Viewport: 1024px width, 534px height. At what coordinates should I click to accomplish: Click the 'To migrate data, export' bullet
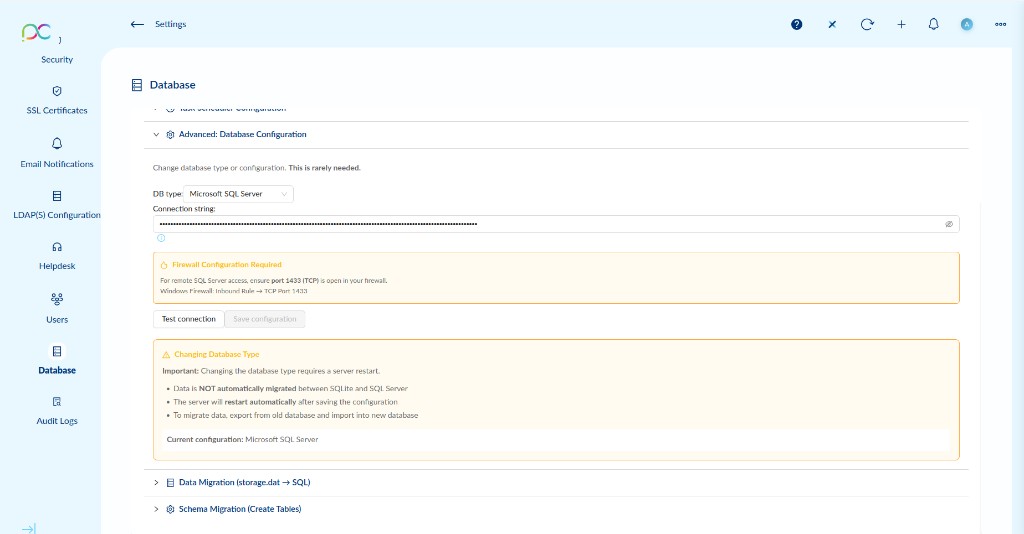(x=295, y=415)
